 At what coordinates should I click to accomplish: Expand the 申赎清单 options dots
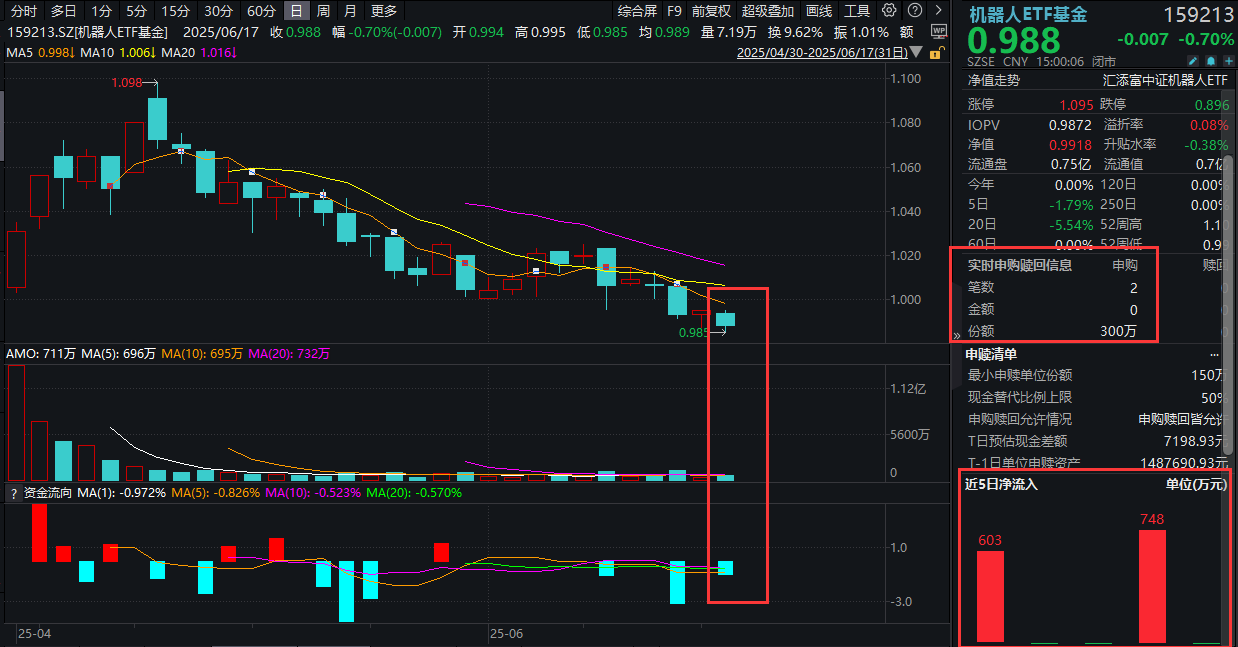pos(1215,354)
